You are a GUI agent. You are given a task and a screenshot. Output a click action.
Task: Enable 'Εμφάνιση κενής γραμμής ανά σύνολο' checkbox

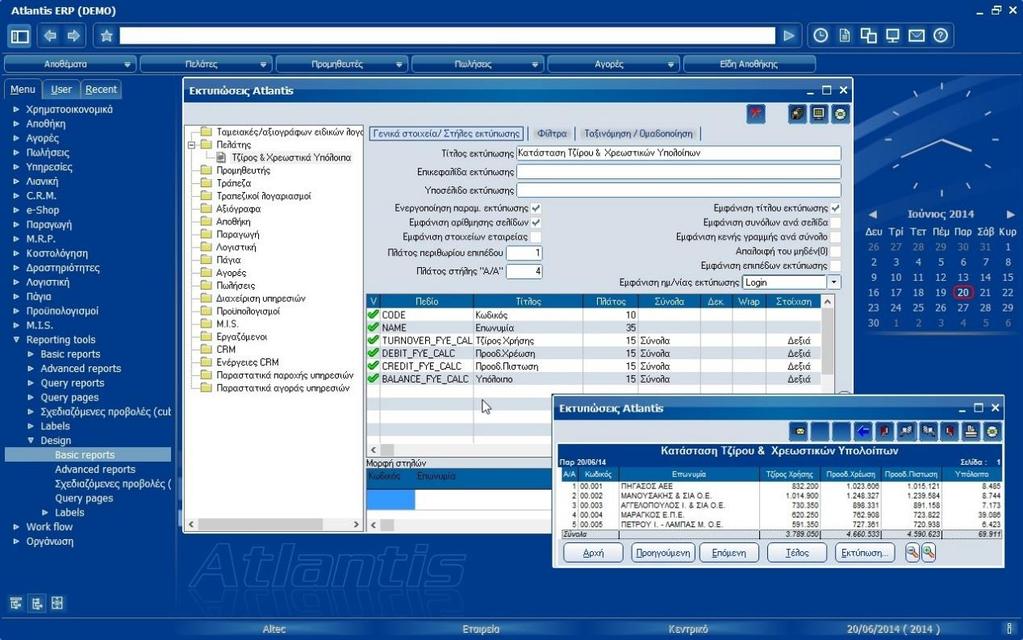click(x=835, y=237)
